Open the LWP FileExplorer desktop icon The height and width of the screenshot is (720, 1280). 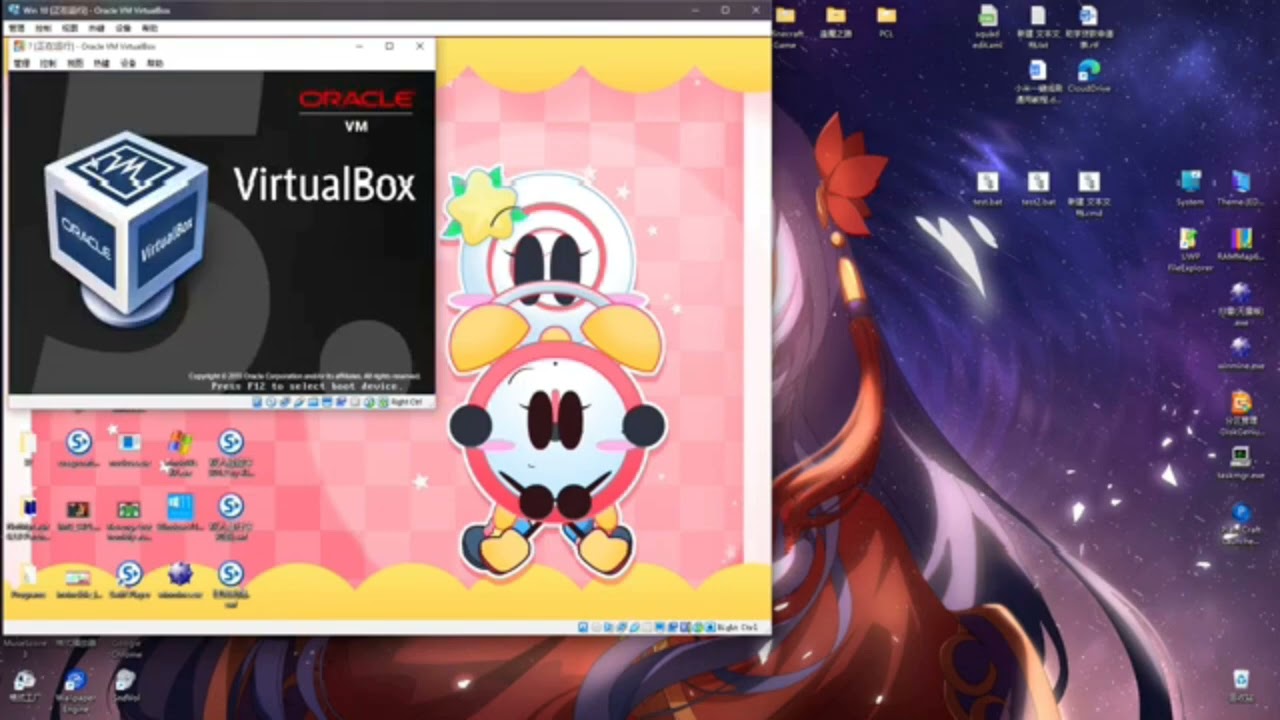(x=1190, y=250)
